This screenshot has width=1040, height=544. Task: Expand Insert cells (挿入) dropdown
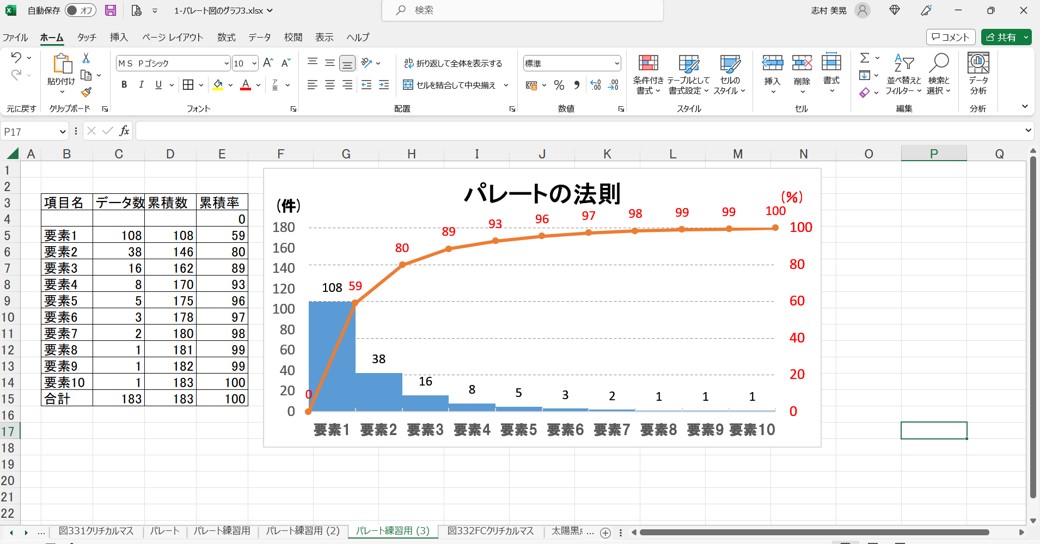773,92
